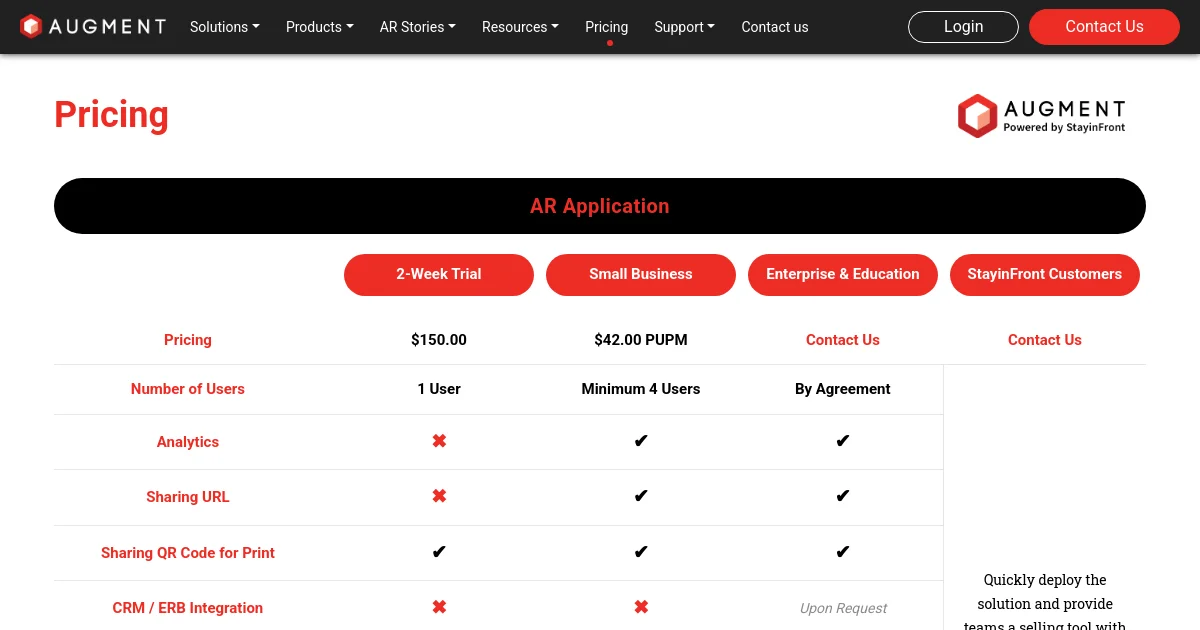Viewport: 1200px width, 630px height.
Task: Click checkmark for Sharing URL under Enterprise & Education
Action: [x=843, y=496]
